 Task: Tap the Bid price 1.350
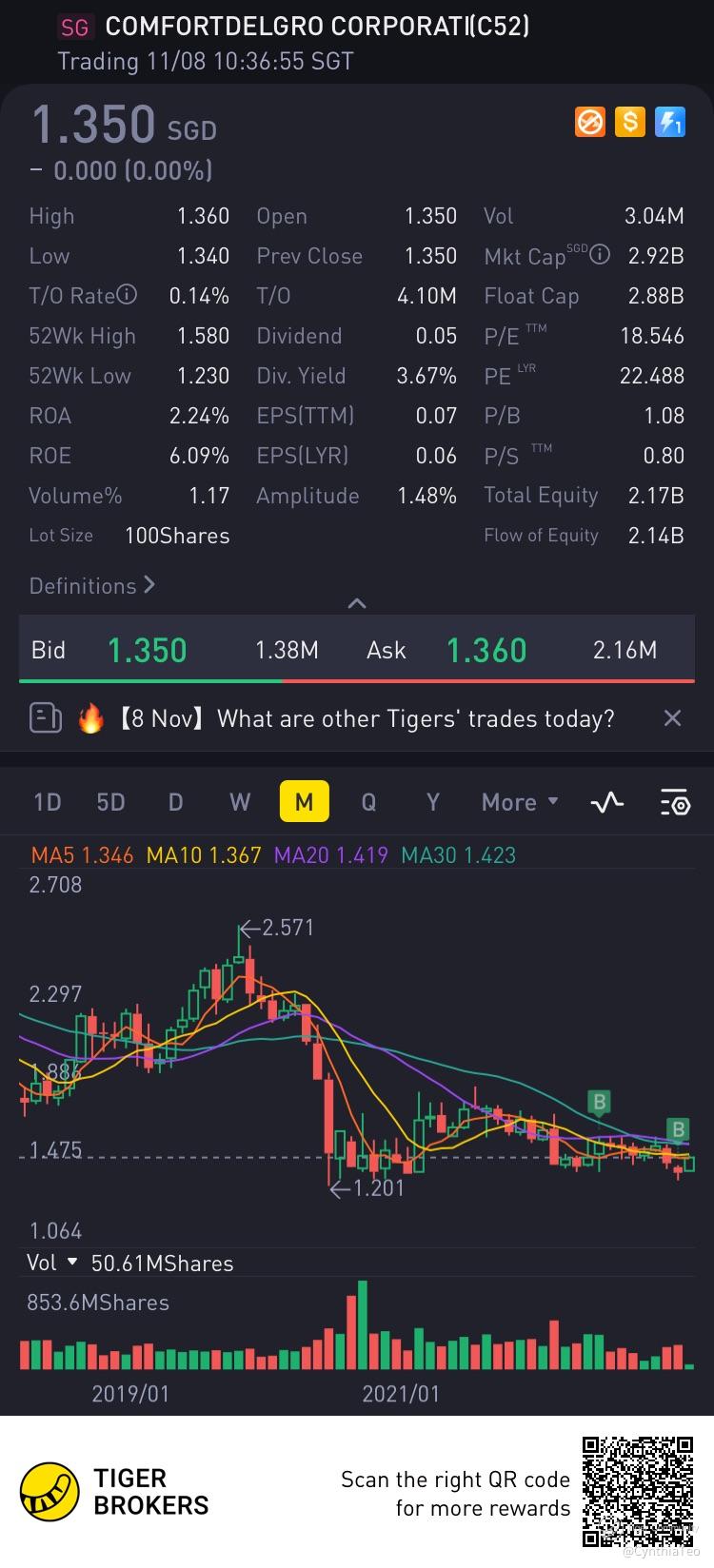coord(147,651)
